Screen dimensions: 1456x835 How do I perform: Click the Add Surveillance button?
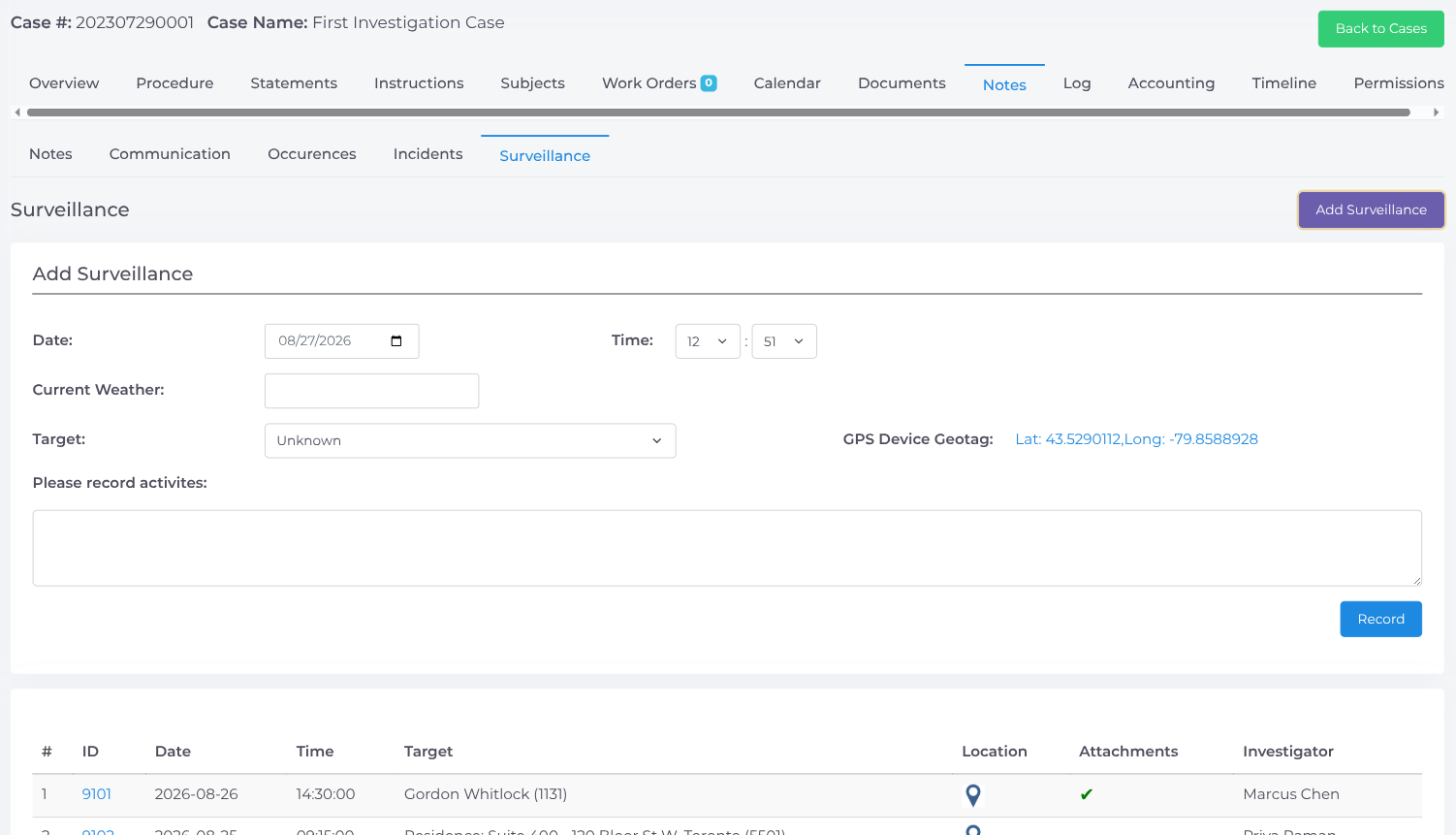(1371, 209)
